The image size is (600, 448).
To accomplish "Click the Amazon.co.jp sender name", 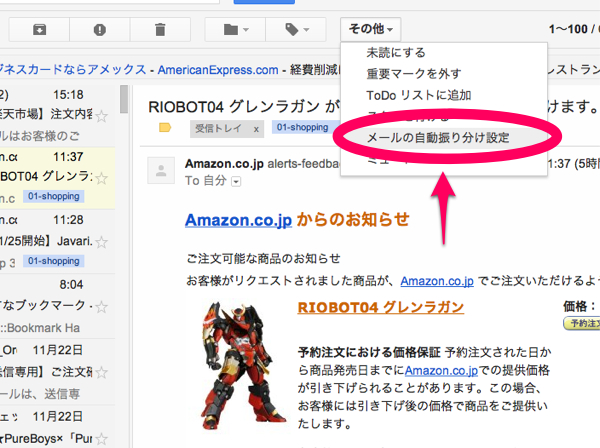I will [x=224, y=164].
